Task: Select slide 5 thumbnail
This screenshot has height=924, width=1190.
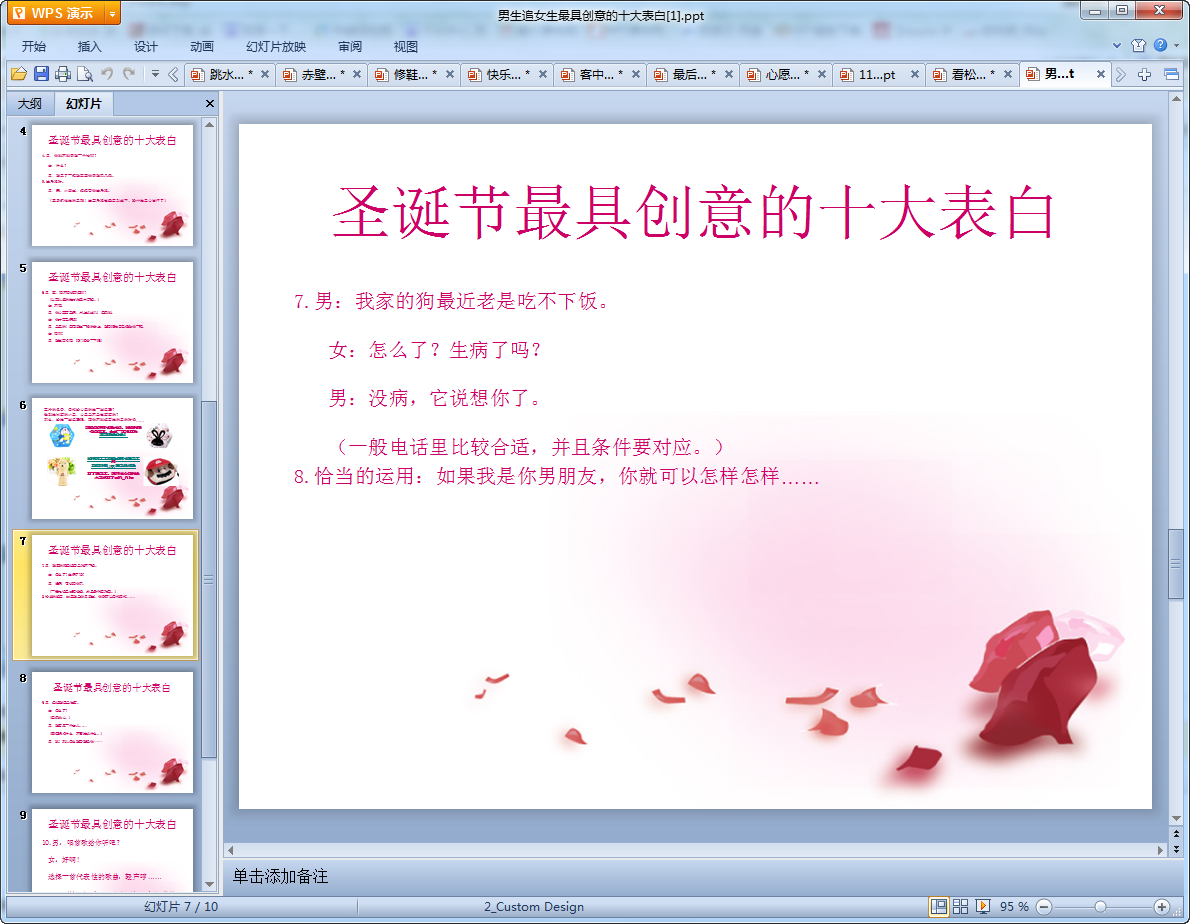Action: (112, 322)
